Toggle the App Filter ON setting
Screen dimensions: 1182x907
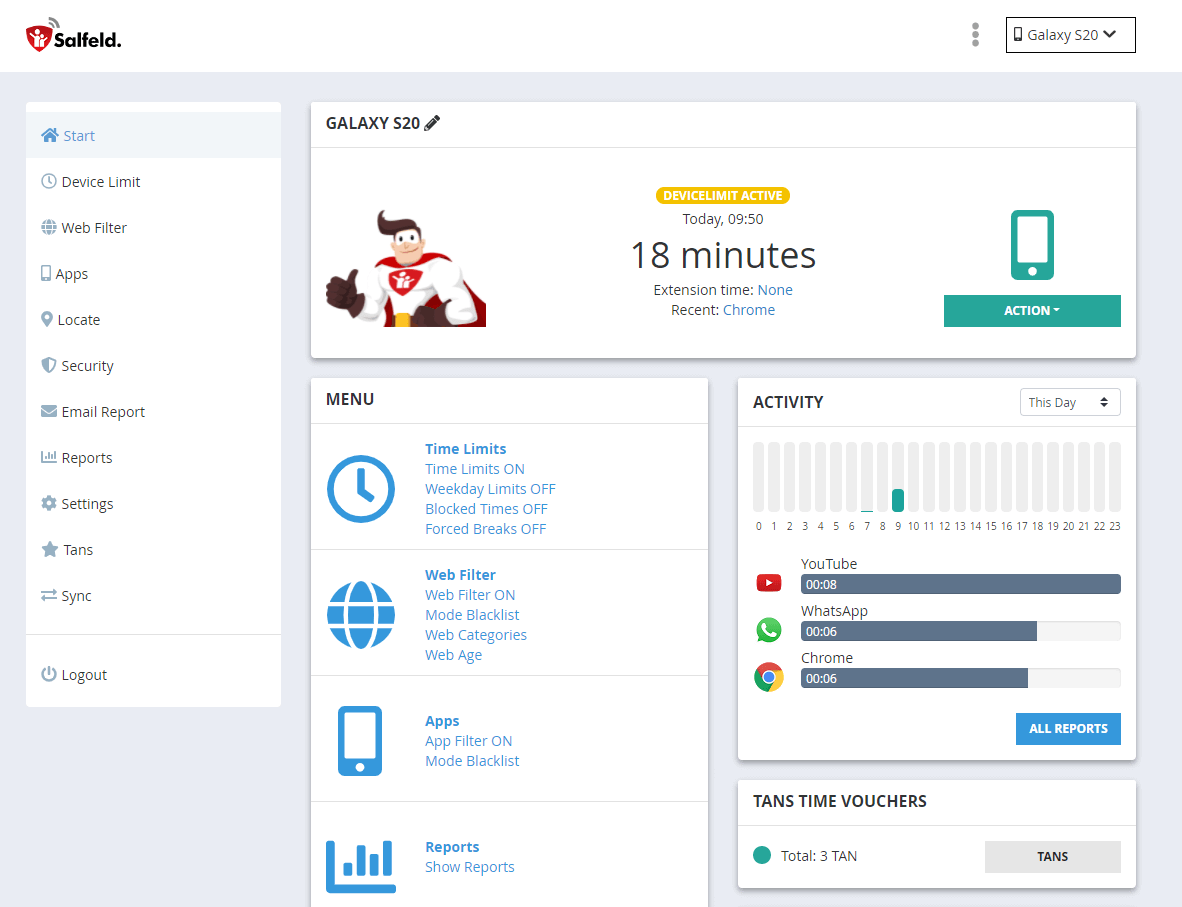click(468, 741)
